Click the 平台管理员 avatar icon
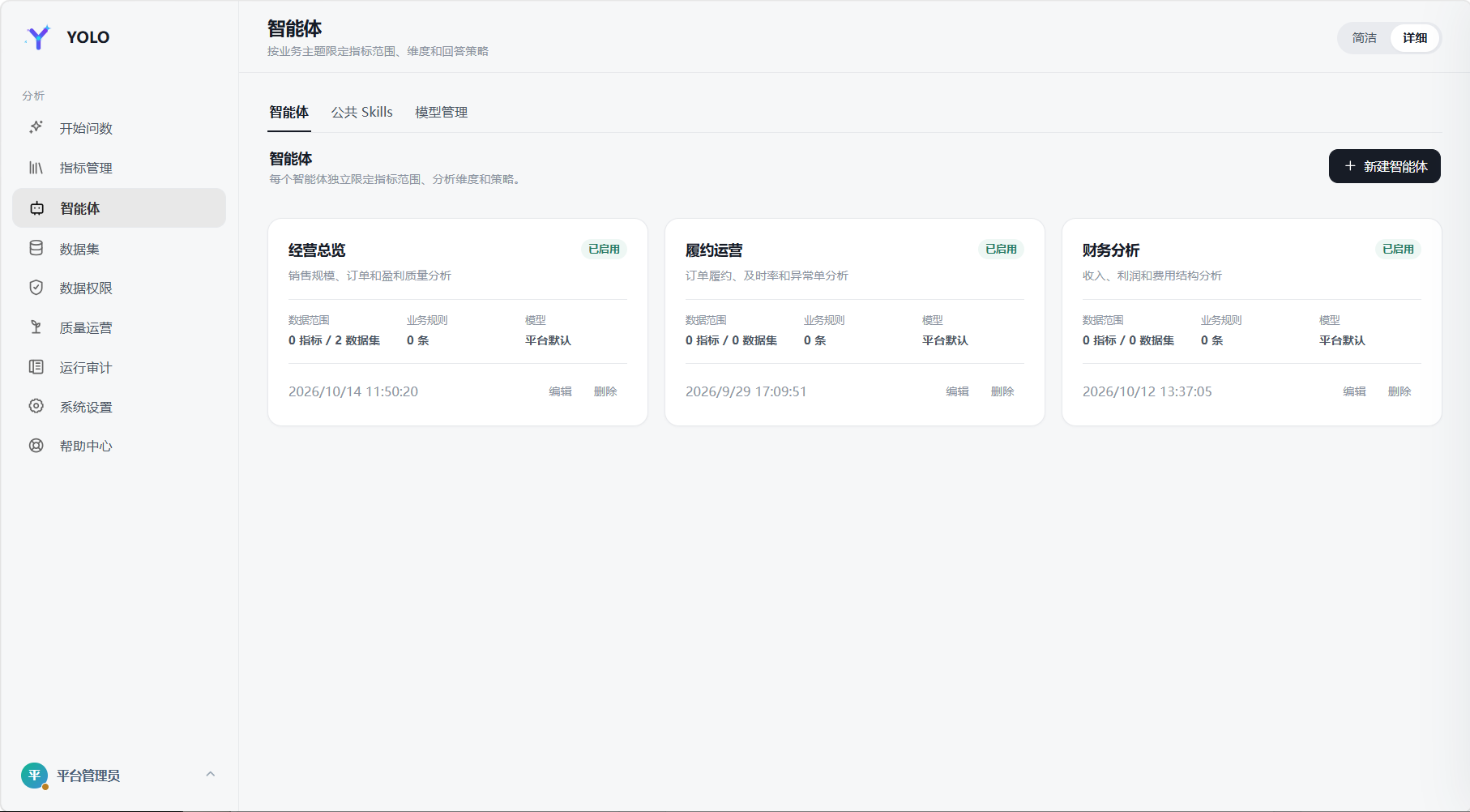 (x=34, y=776)
